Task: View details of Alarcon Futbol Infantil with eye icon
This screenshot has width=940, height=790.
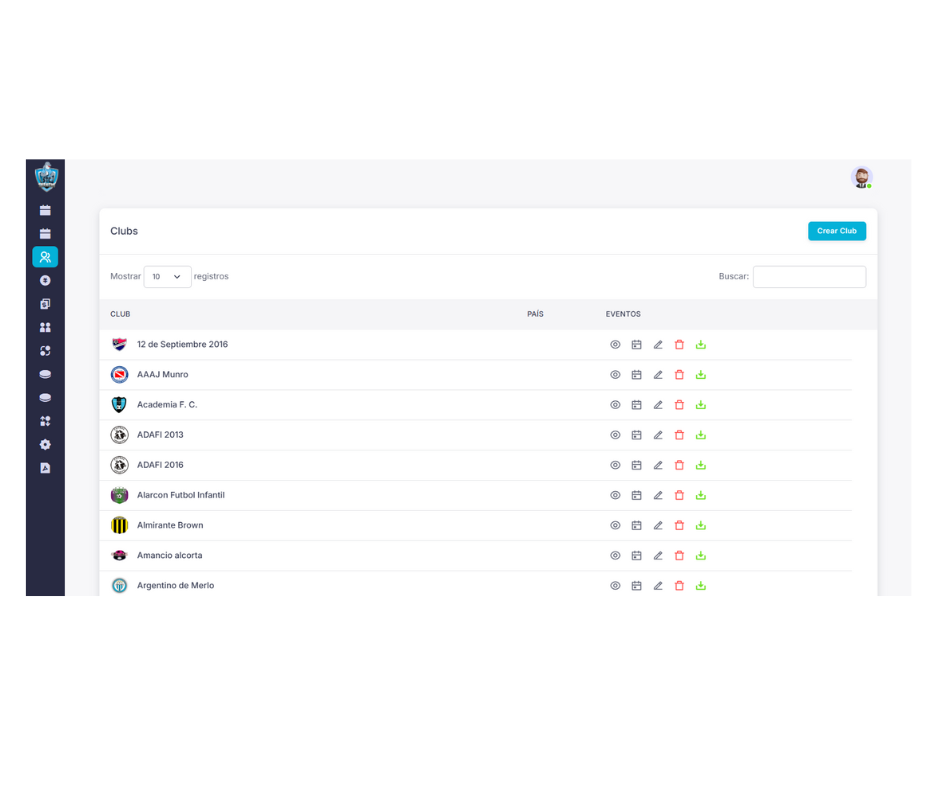Action: point(615,495)
